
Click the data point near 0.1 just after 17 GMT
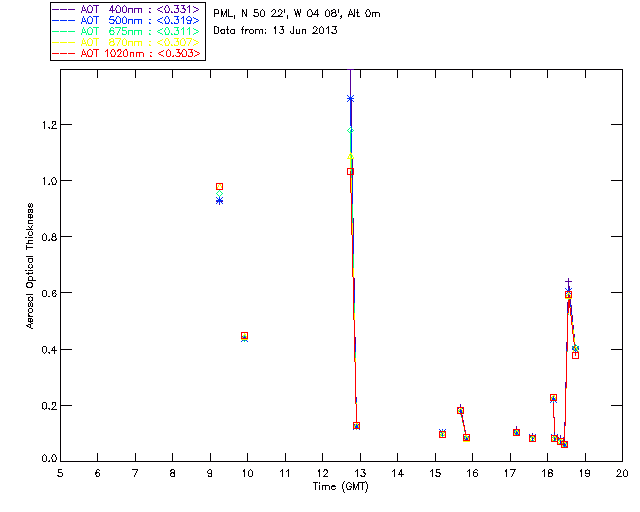pyautogui.click(x=516, y=432)
